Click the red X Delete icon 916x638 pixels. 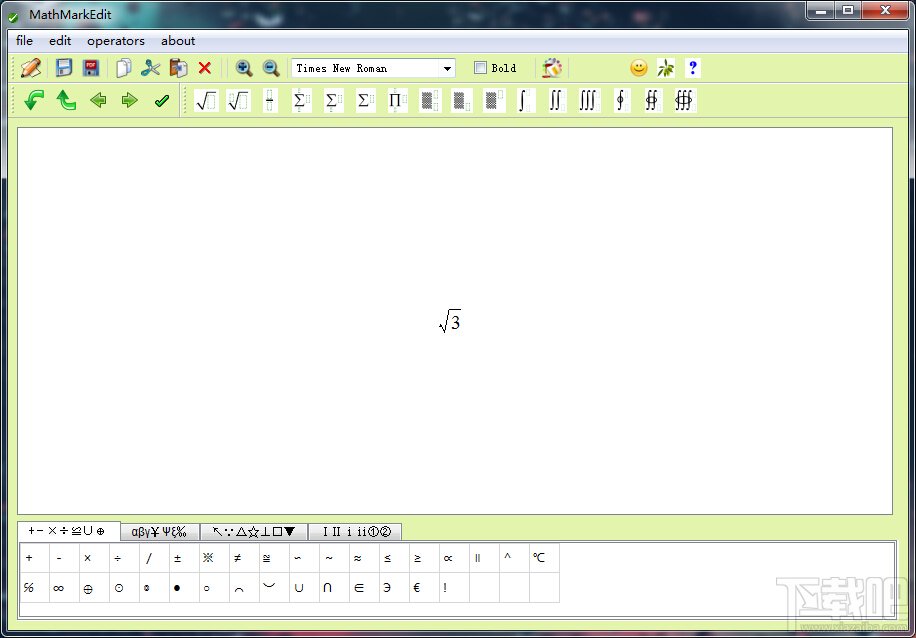point(204,68)
